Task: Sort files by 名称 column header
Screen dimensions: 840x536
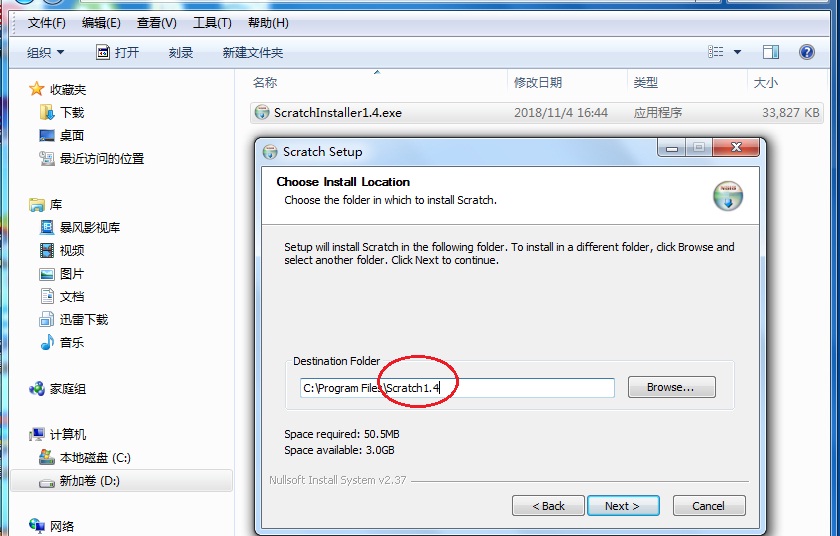Action: 265,82
